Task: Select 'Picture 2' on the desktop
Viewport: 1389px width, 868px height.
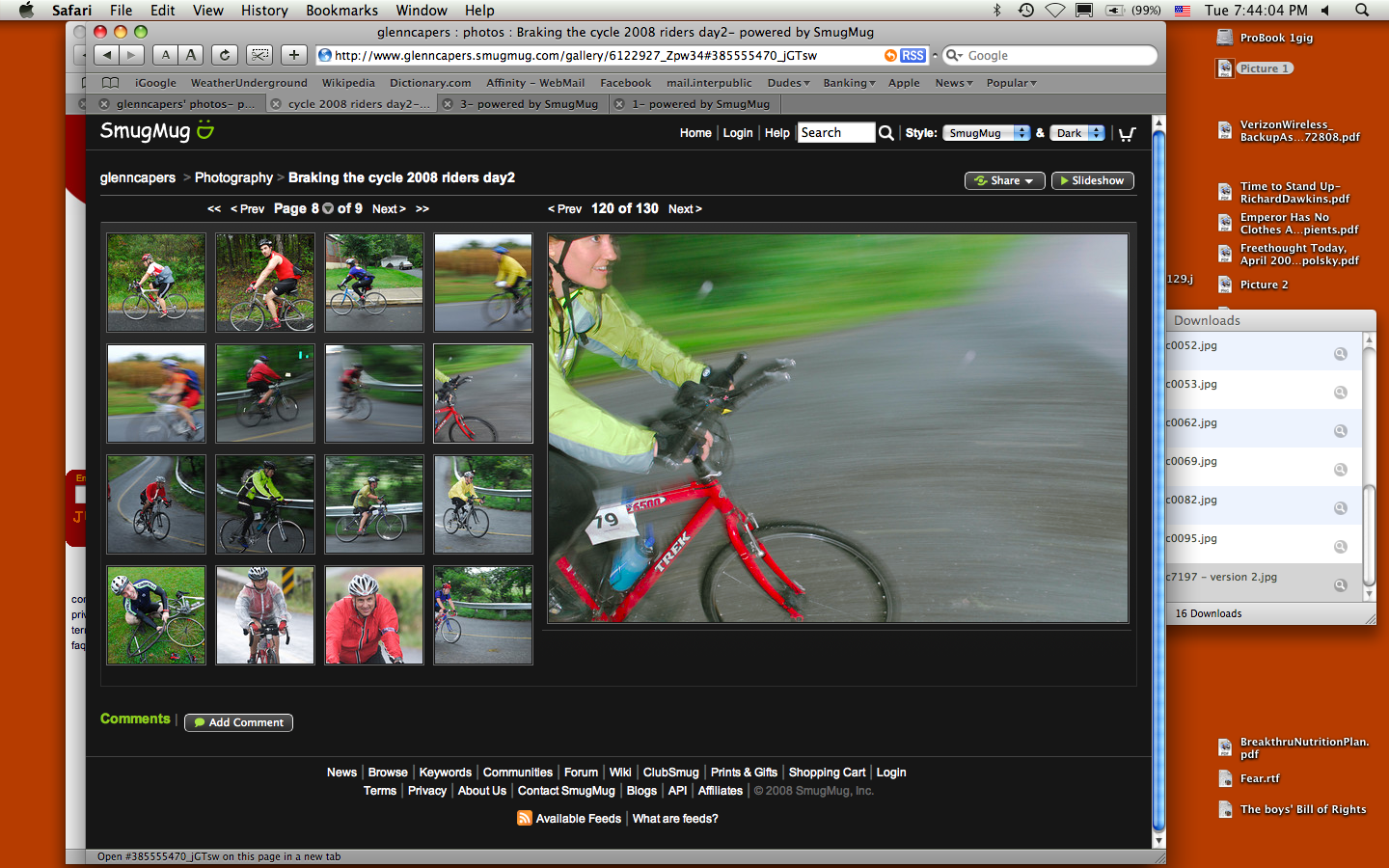Action: click(x=1264, y=285)
